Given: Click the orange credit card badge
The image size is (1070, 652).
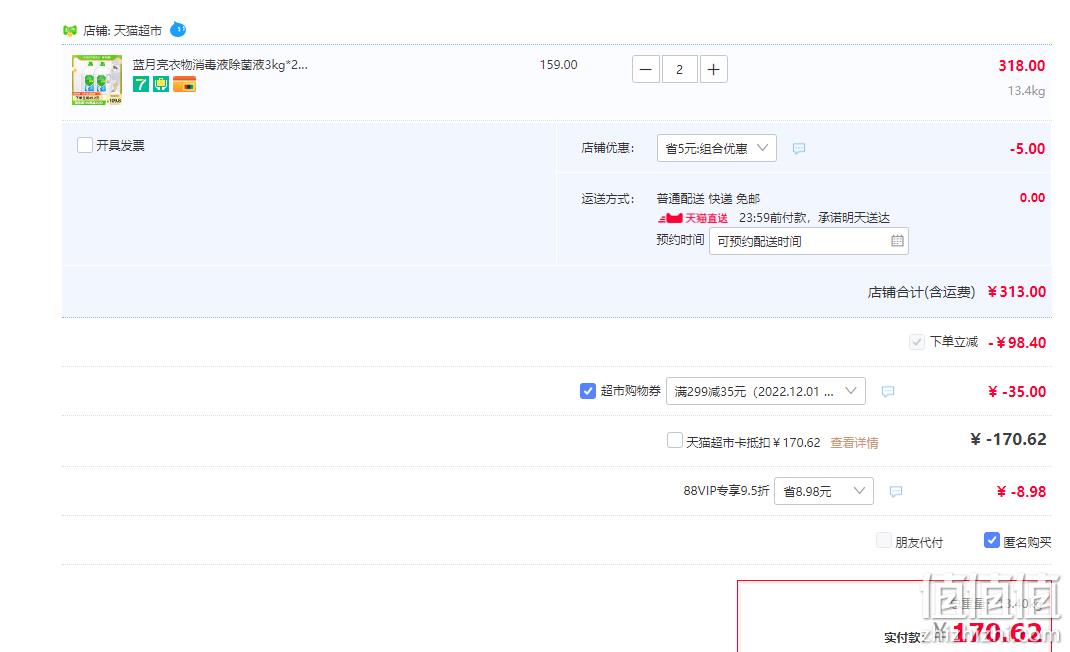Looking at the screenshot, I should pos(184,84).
